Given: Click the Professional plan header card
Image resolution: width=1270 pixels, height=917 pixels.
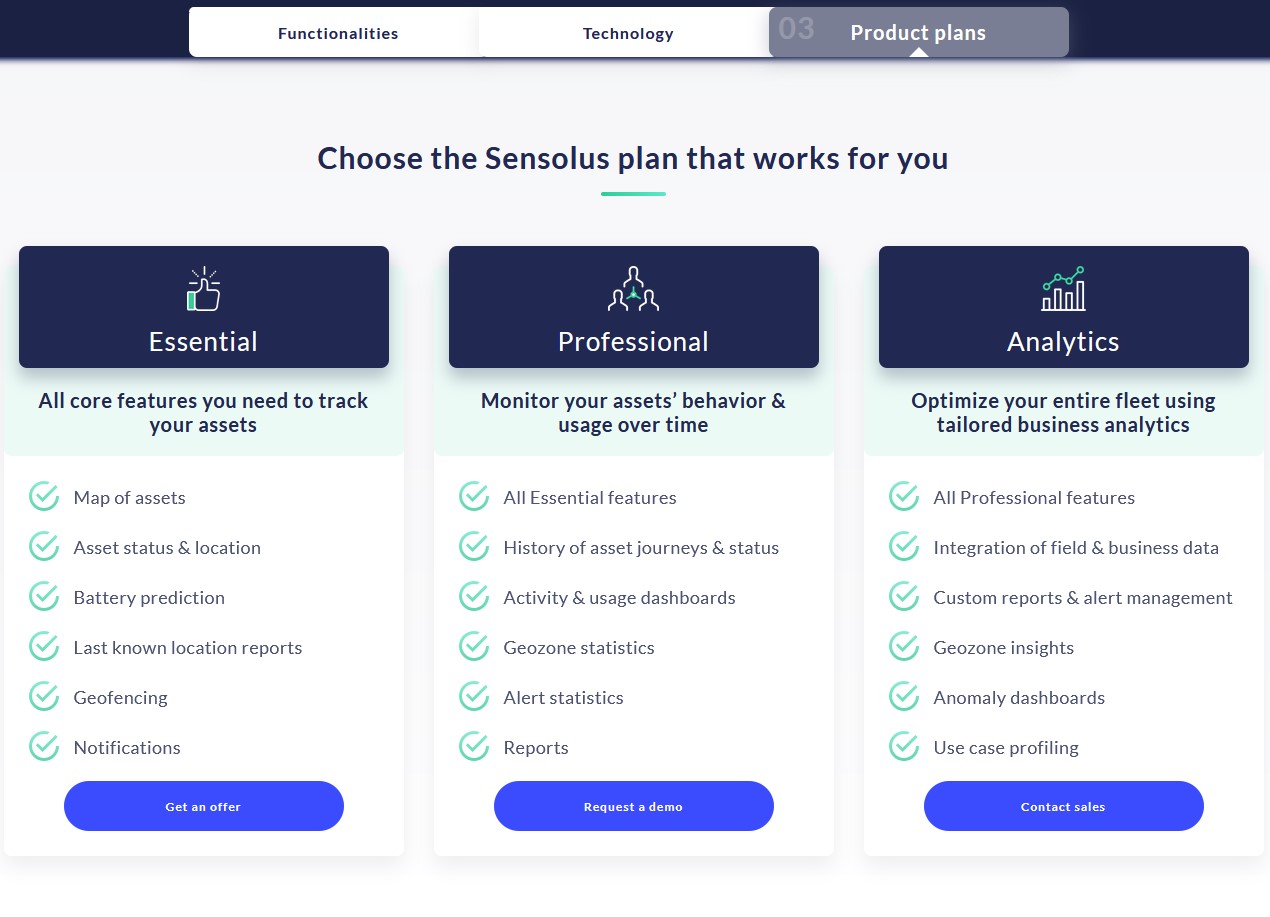Looking at the screenshot, I should (x=634, y=307).
